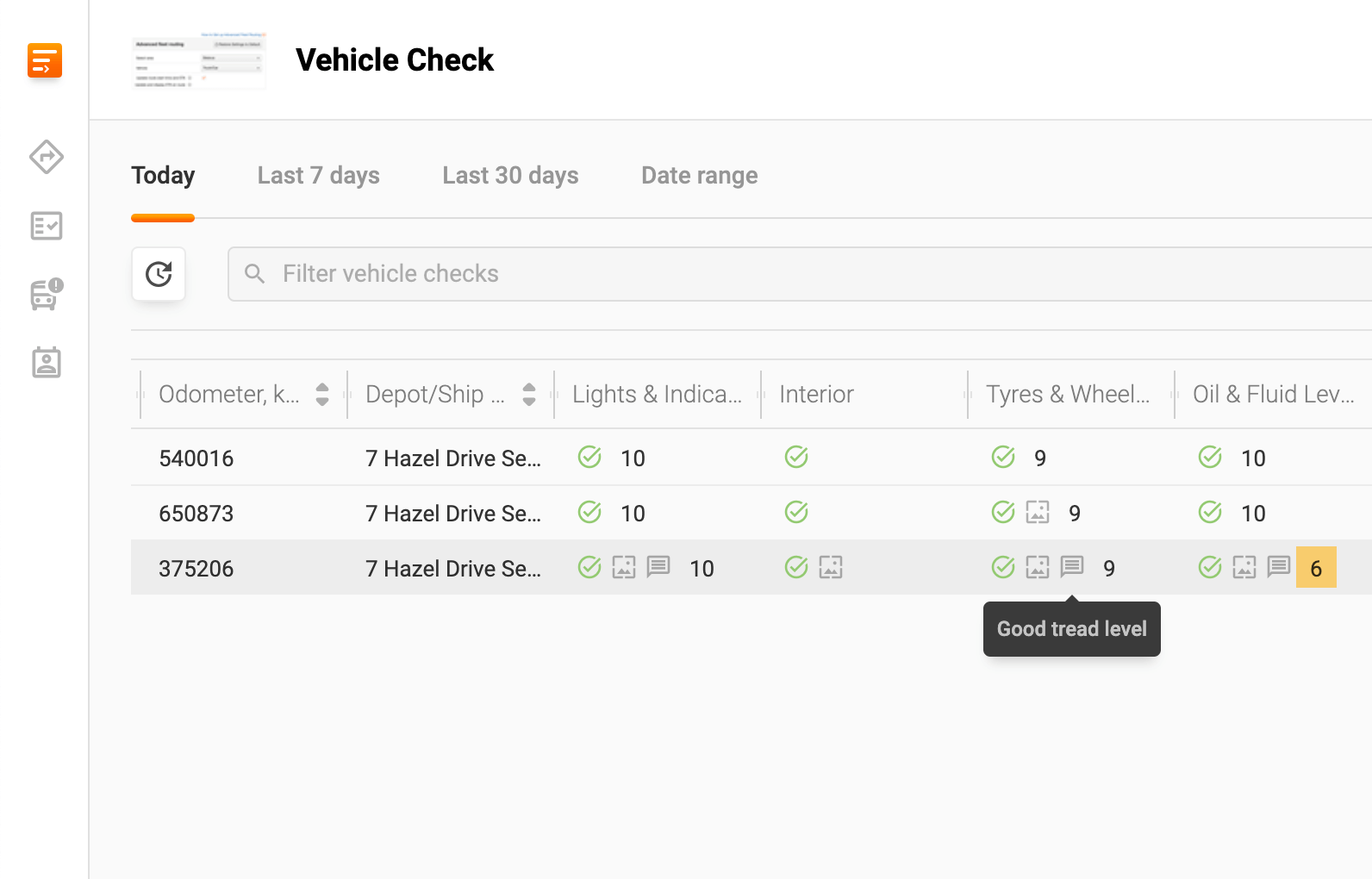This screenshot has height=879, width=1372.
Task: Open the checklist sidebar icon
Action: pos(47,226)
